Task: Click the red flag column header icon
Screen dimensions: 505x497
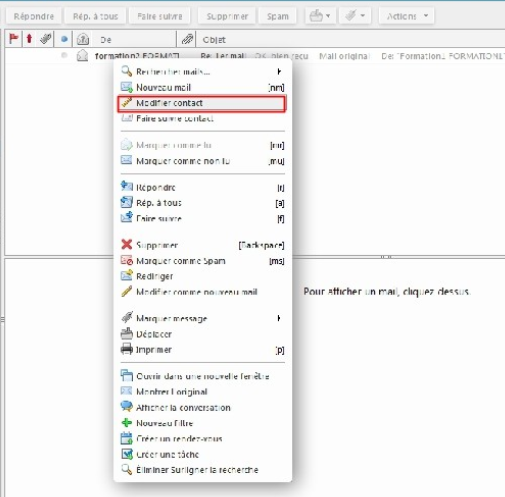Action: (x=13, y=39)
